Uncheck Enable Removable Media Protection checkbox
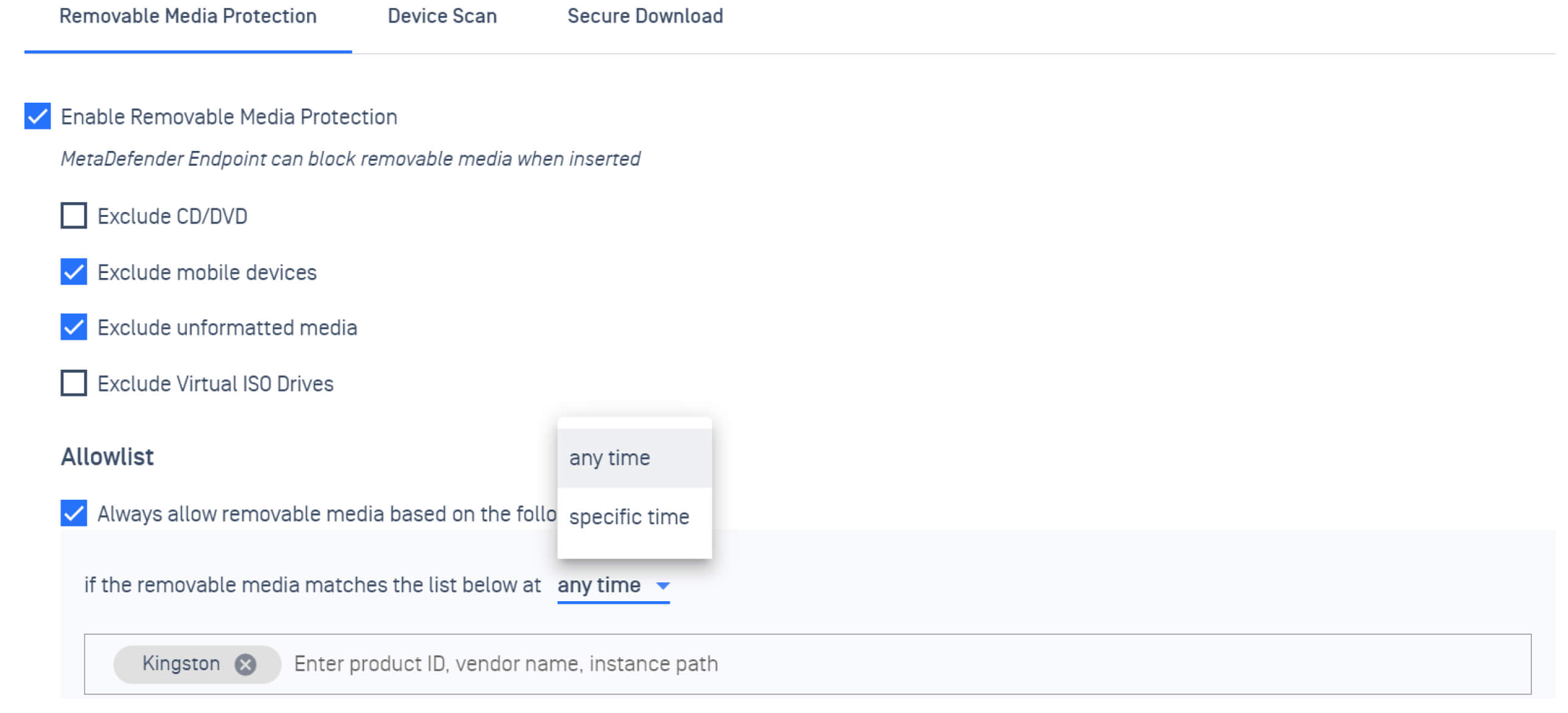This screenshot has width=1568, height=713. [x=37, y=116]
